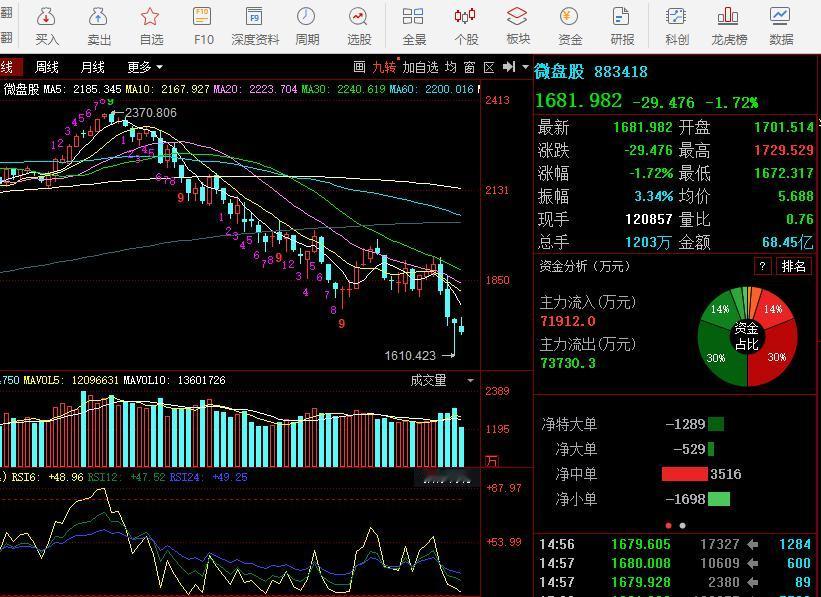Click the 最新 value 1681.982

[642, 127]
